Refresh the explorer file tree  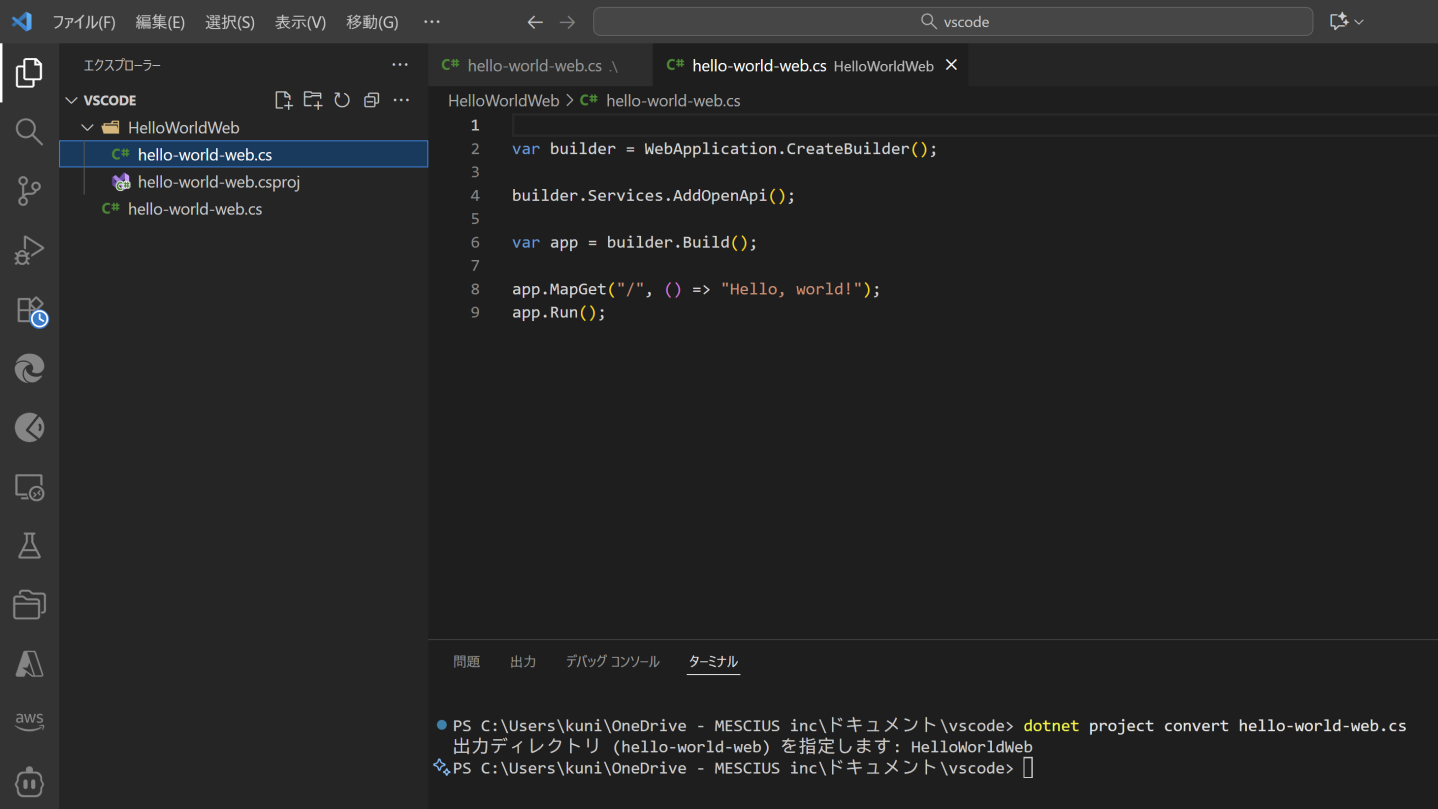click(342, 100)
